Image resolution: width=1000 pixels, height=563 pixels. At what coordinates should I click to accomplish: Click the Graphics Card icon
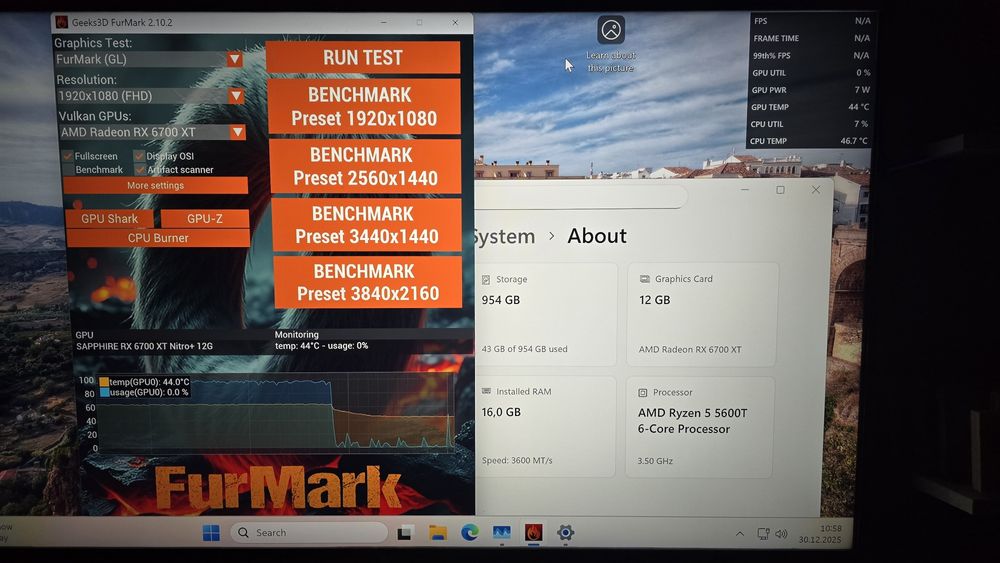click(x=645, y=279)
